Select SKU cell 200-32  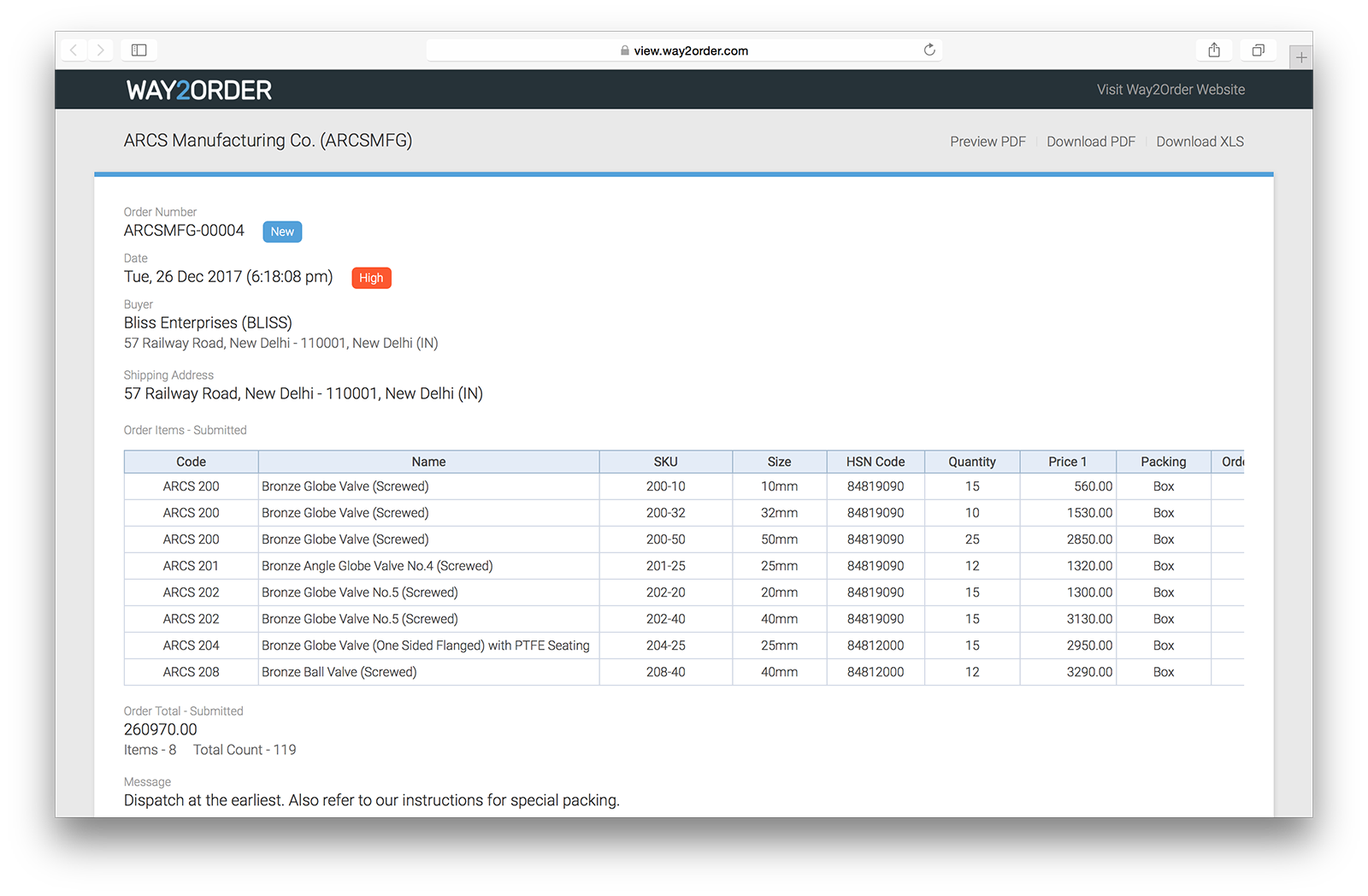coord(665,513)
